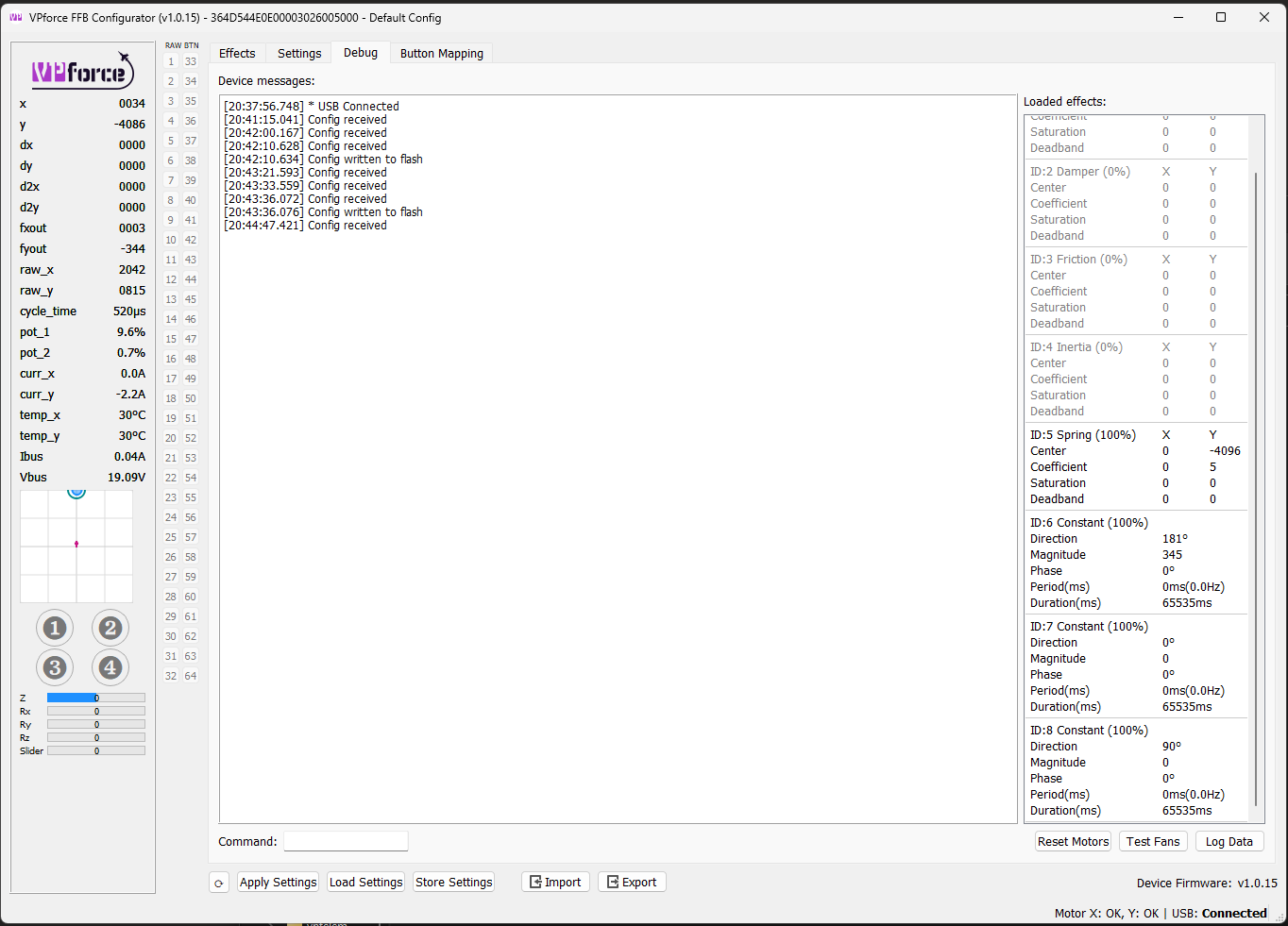Click the "USB: Connected" status text

pyautogui.click(x=1219, y=914)
